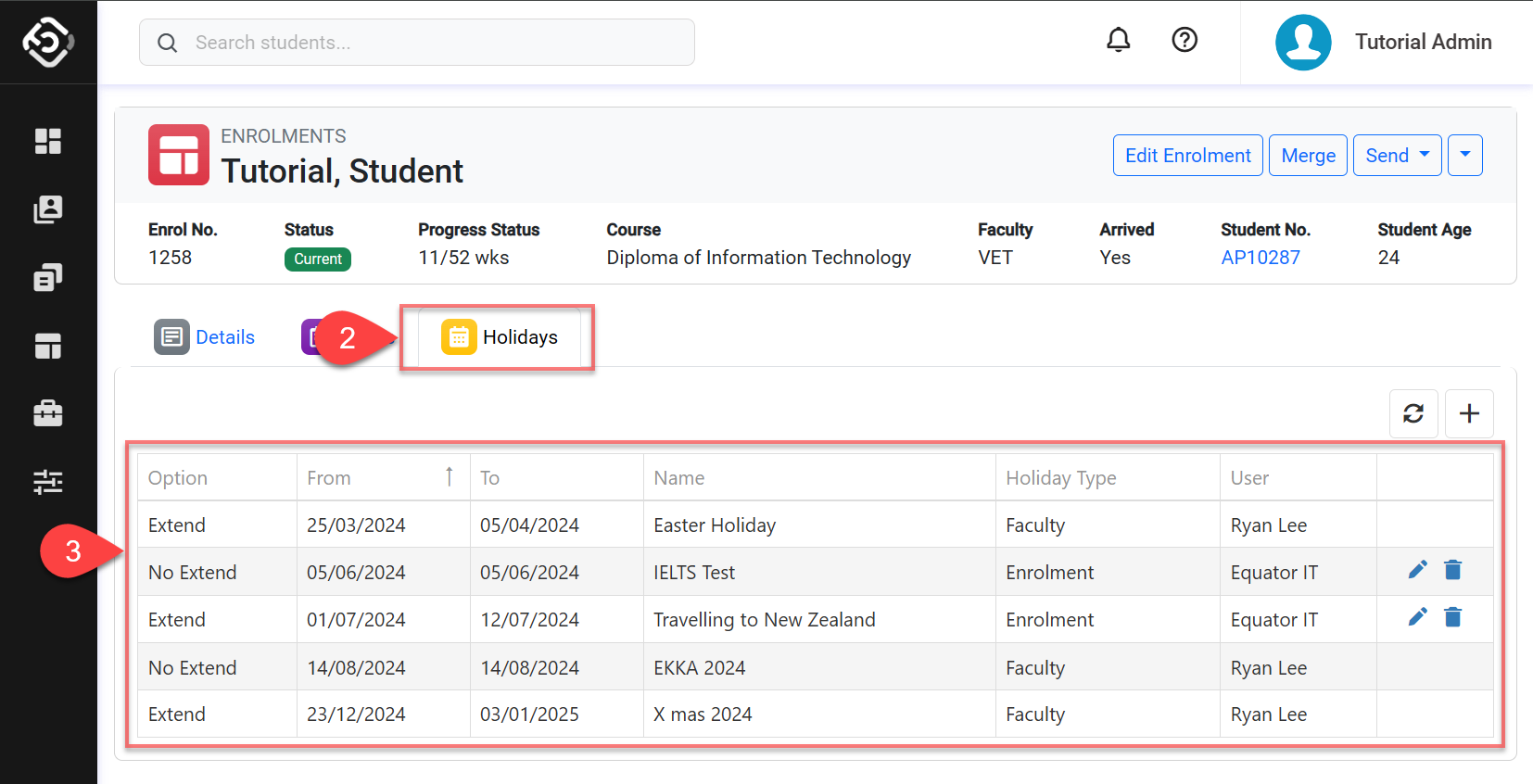
Task: Edit the Travelling to New Zealand holiday
Action: coord(1418,617)
